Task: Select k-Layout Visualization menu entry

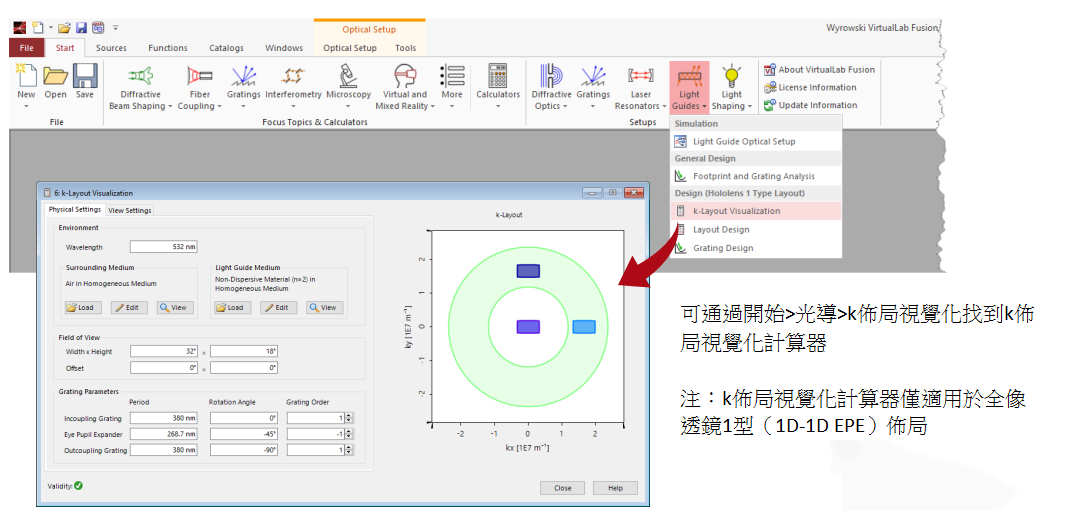Action: (757, 211)
